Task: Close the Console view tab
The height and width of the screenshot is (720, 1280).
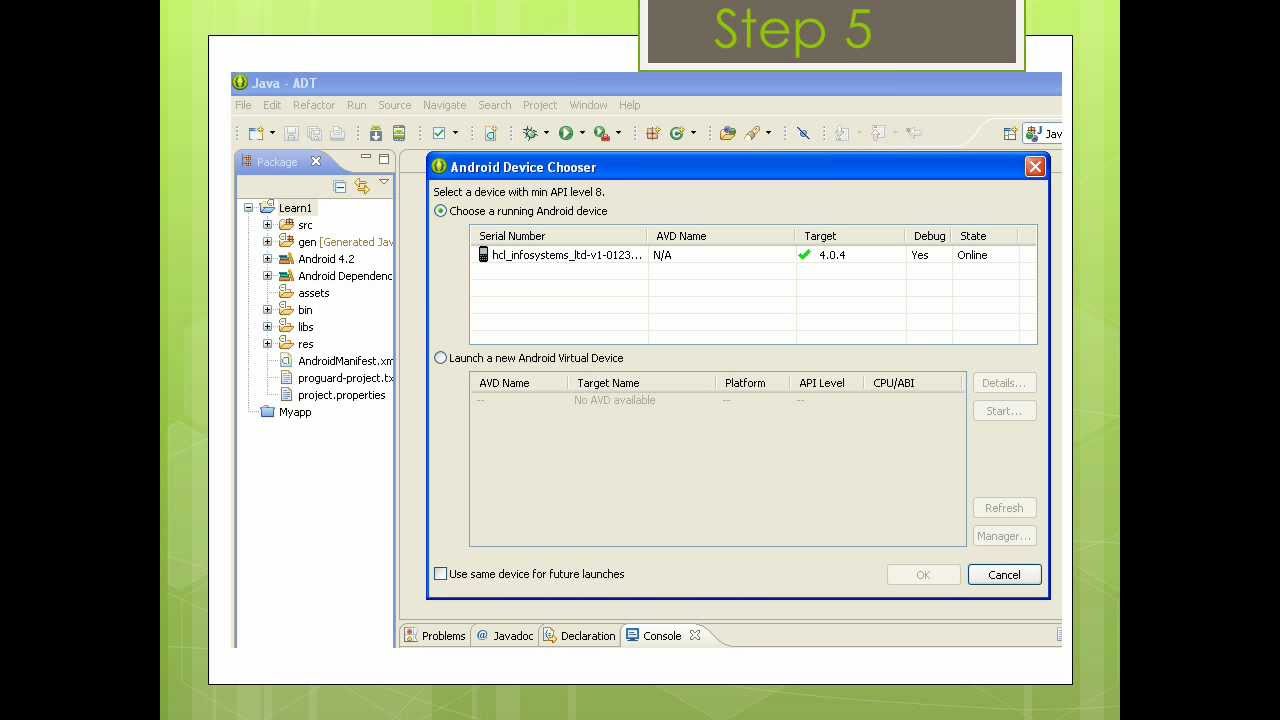Action: 695,635
